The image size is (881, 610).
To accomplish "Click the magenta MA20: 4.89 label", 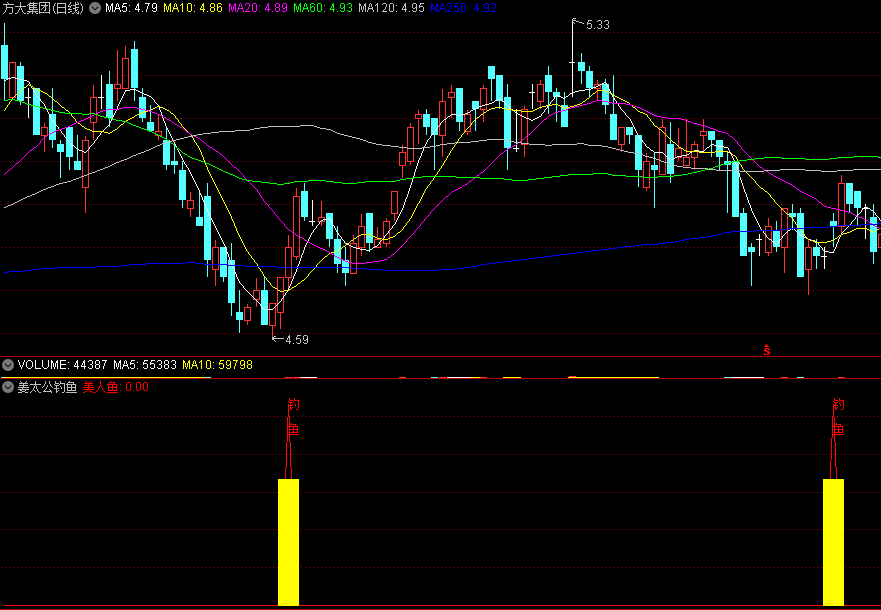I will [258, 8].
